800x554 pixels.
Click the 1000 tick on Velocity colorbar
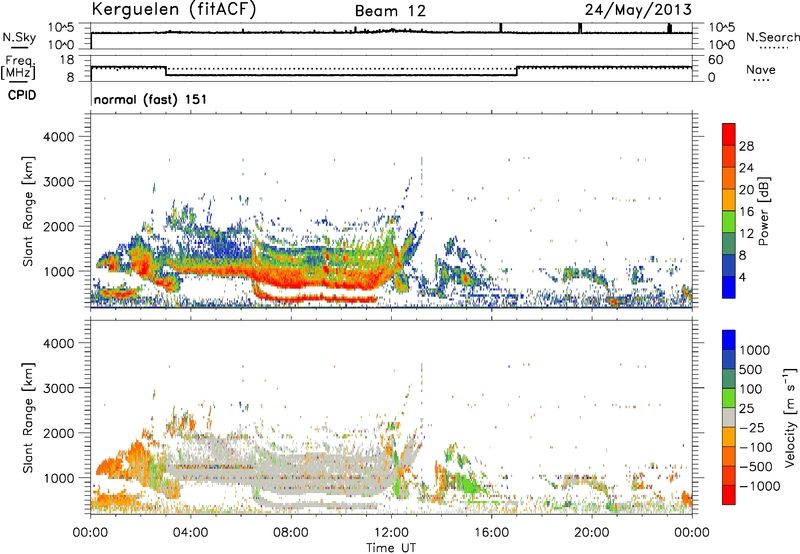coord(754,350)
